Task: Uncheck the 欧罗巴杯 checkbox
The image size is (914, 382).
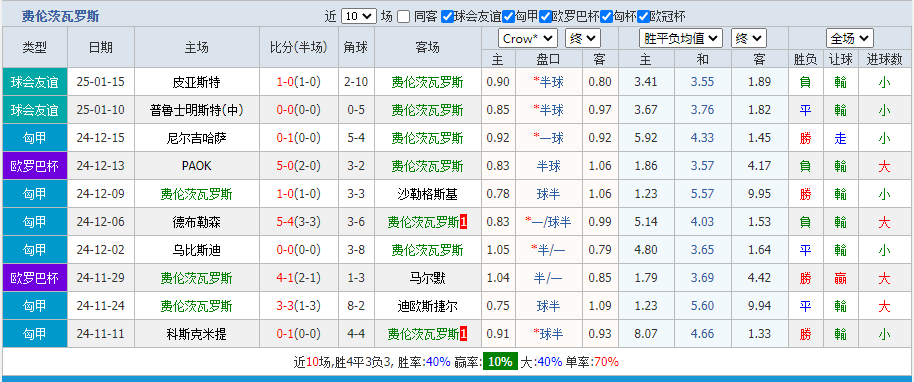Action: coord(546,17)
